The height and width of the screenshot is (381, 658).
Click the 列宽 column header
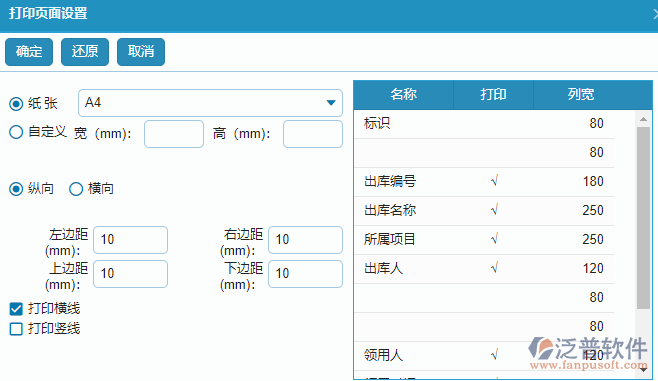[581, 94]
